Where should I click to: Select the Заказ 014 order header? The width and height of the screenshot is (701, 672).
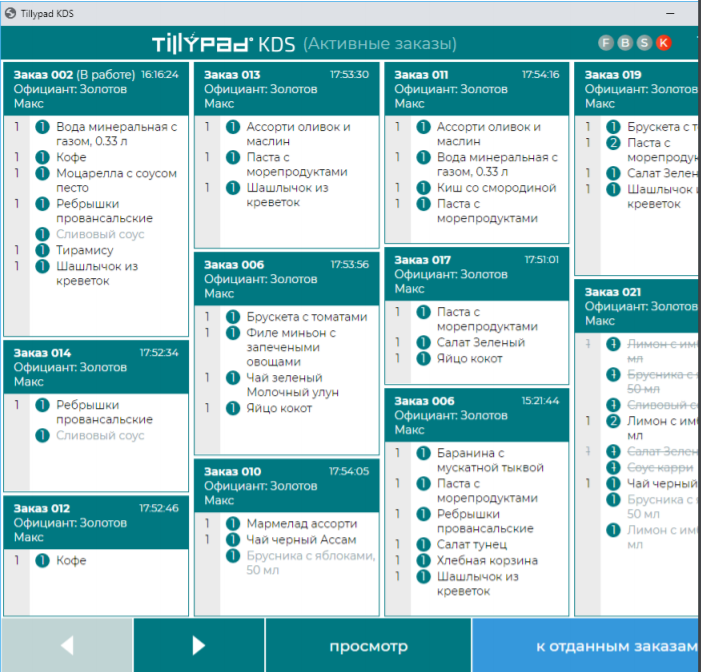pos(96,367)
